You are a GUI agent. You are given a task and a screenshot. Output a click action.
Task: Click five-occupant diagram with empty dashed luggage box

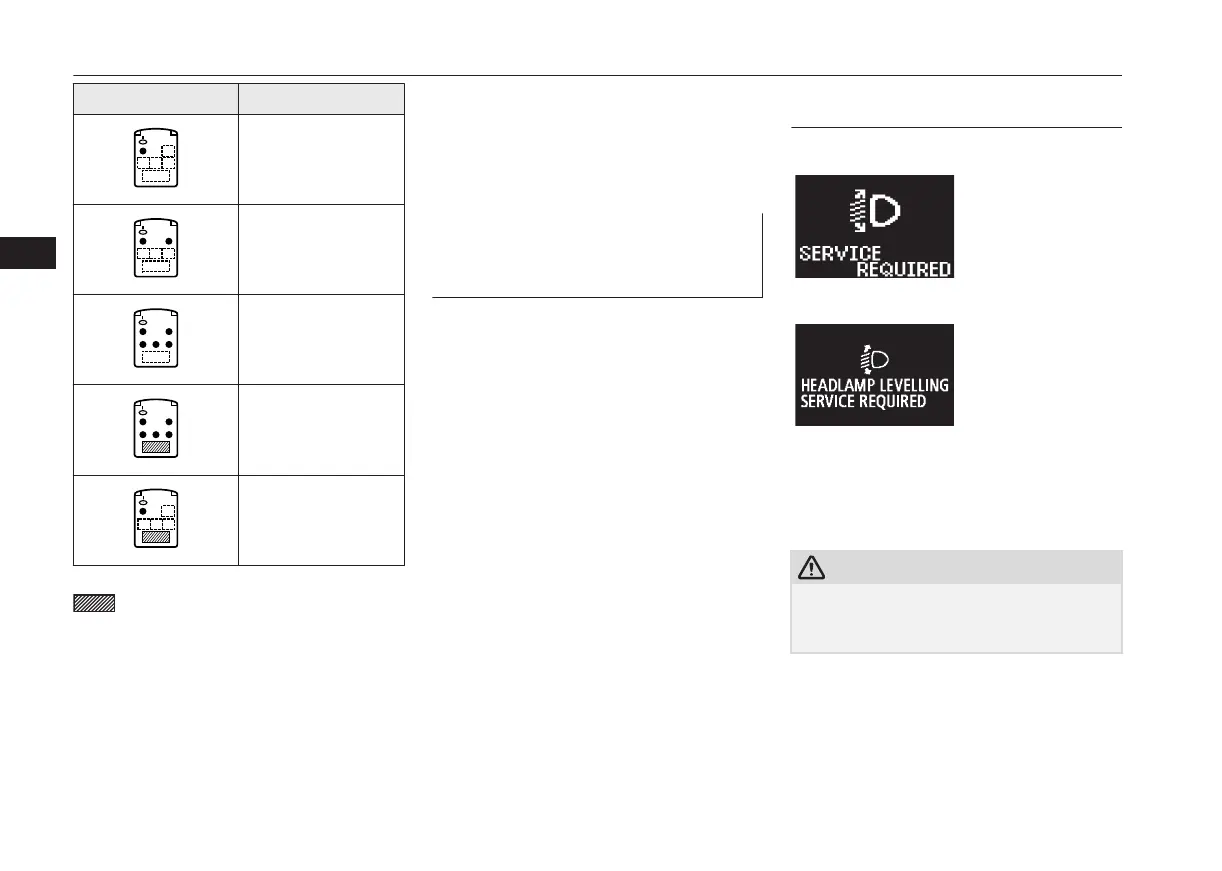155,339
